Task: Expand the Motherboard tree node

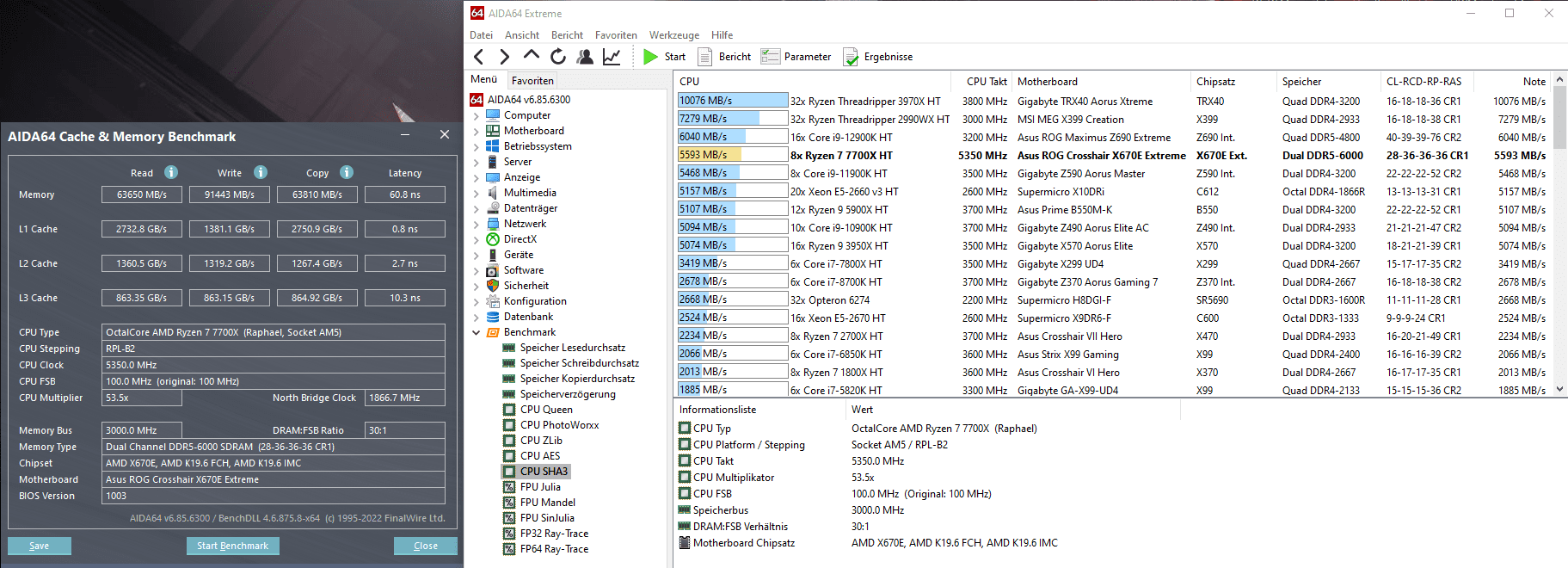Action: [x=477, y=131]
